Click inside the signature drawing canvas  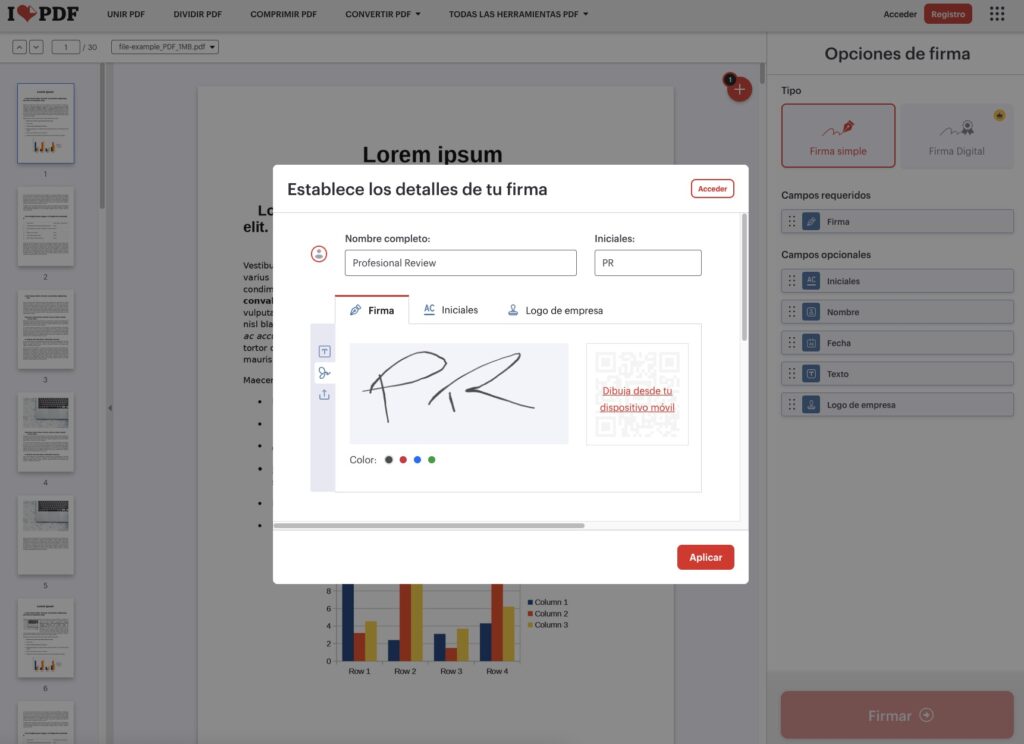458,393
